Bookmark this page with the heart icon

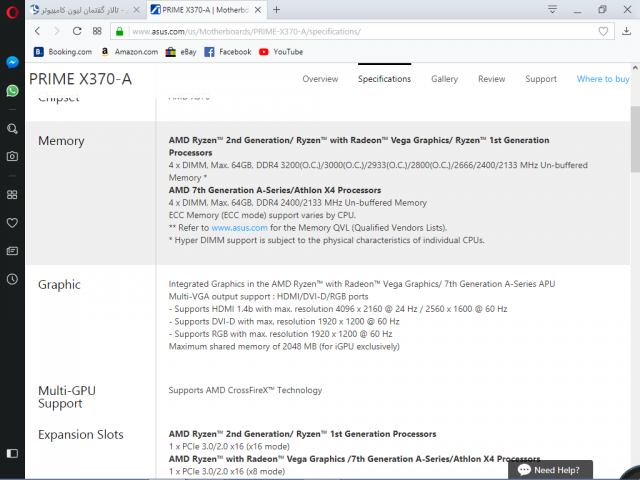pos(603,31)
